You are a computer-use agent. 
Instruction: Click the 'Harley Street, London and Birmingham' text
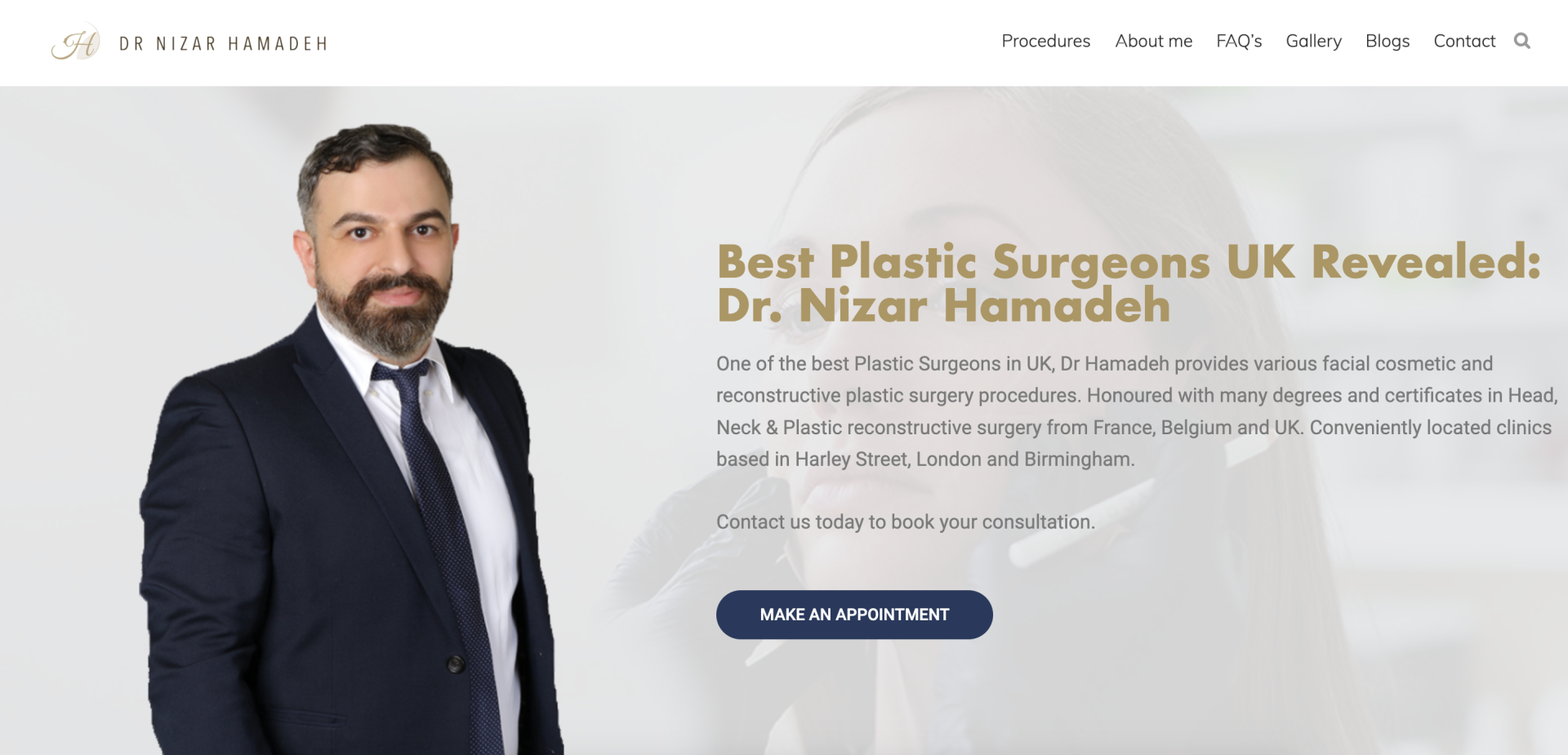coord(964,460)
